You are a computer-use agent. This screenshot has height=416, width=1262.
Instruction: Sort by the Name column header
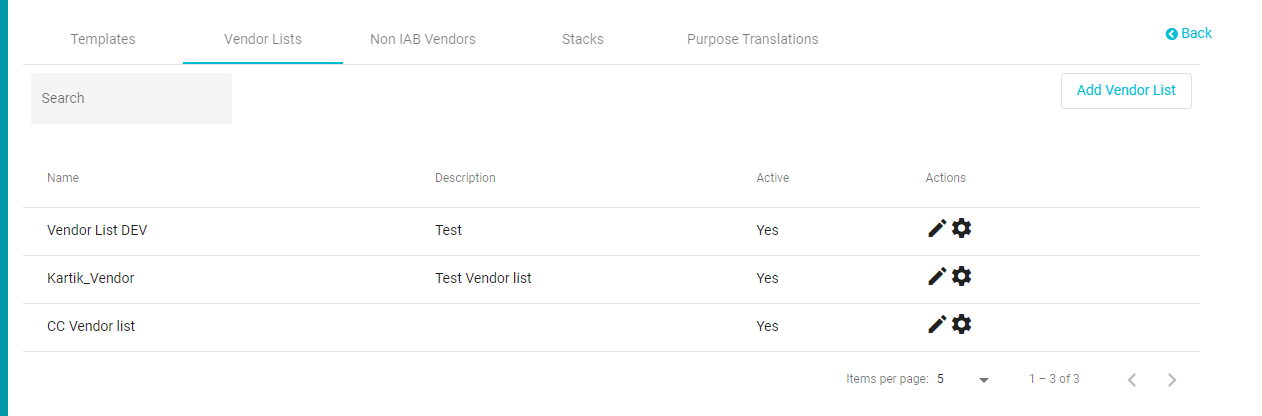coord(63,178)
